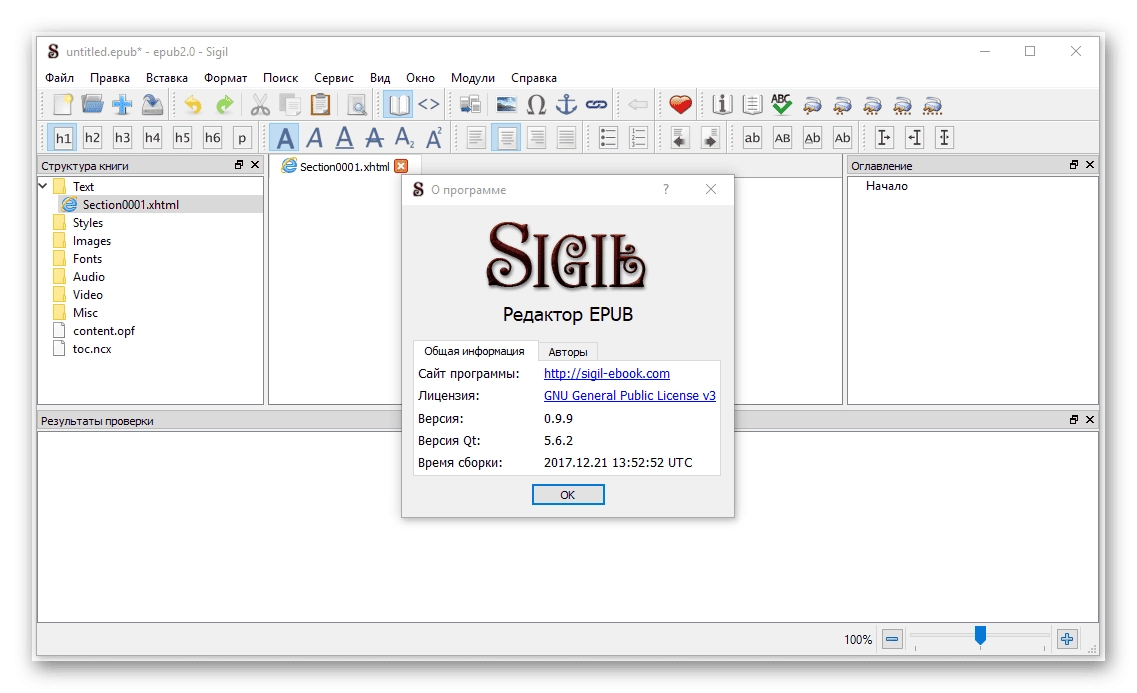The width and height of the screenshot is (1137, 693).
Task: Generate Table of Contents icon
Action: click(x=752, y=105)
